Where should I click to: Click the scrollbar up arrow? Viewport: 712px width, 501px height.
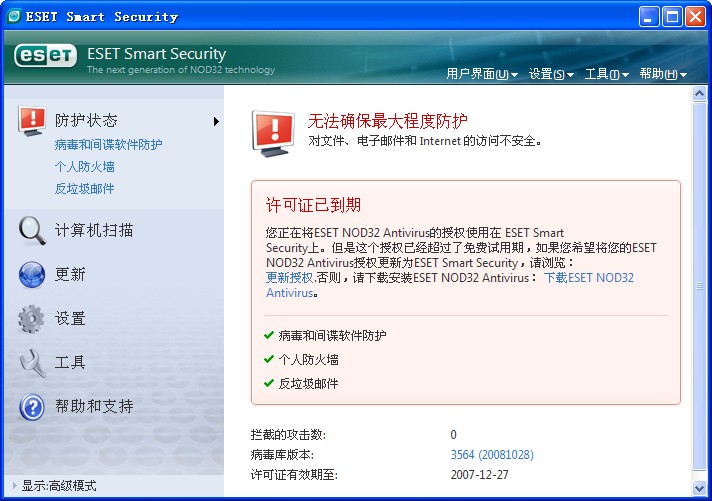pyautogui.click(x=699, y=94)
